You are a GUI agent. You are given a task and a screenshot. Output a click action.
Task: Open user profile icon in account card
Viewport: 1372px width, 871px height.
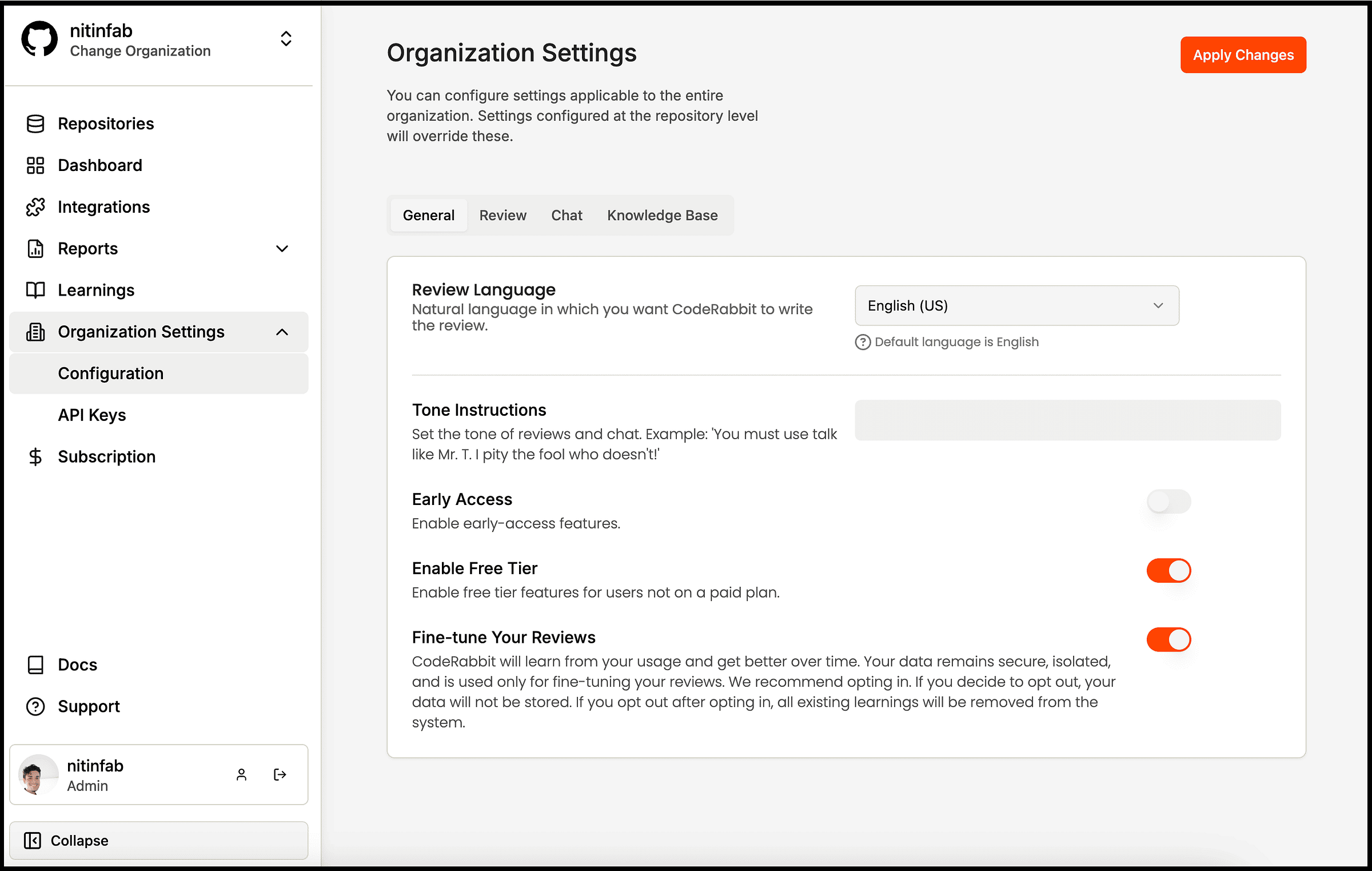pyautogui.click(x=241, y=774)
